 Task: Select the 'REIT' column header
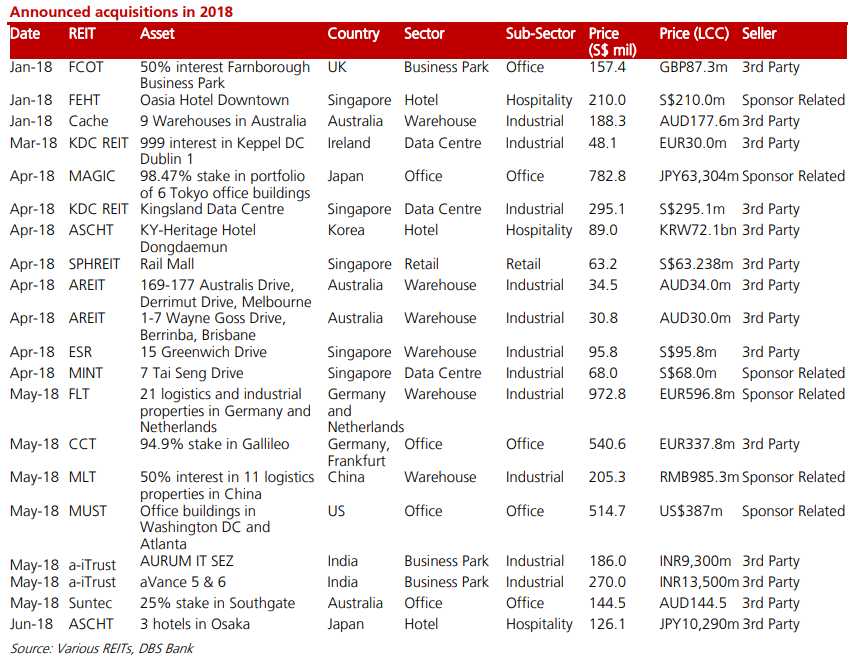[82, 34]
